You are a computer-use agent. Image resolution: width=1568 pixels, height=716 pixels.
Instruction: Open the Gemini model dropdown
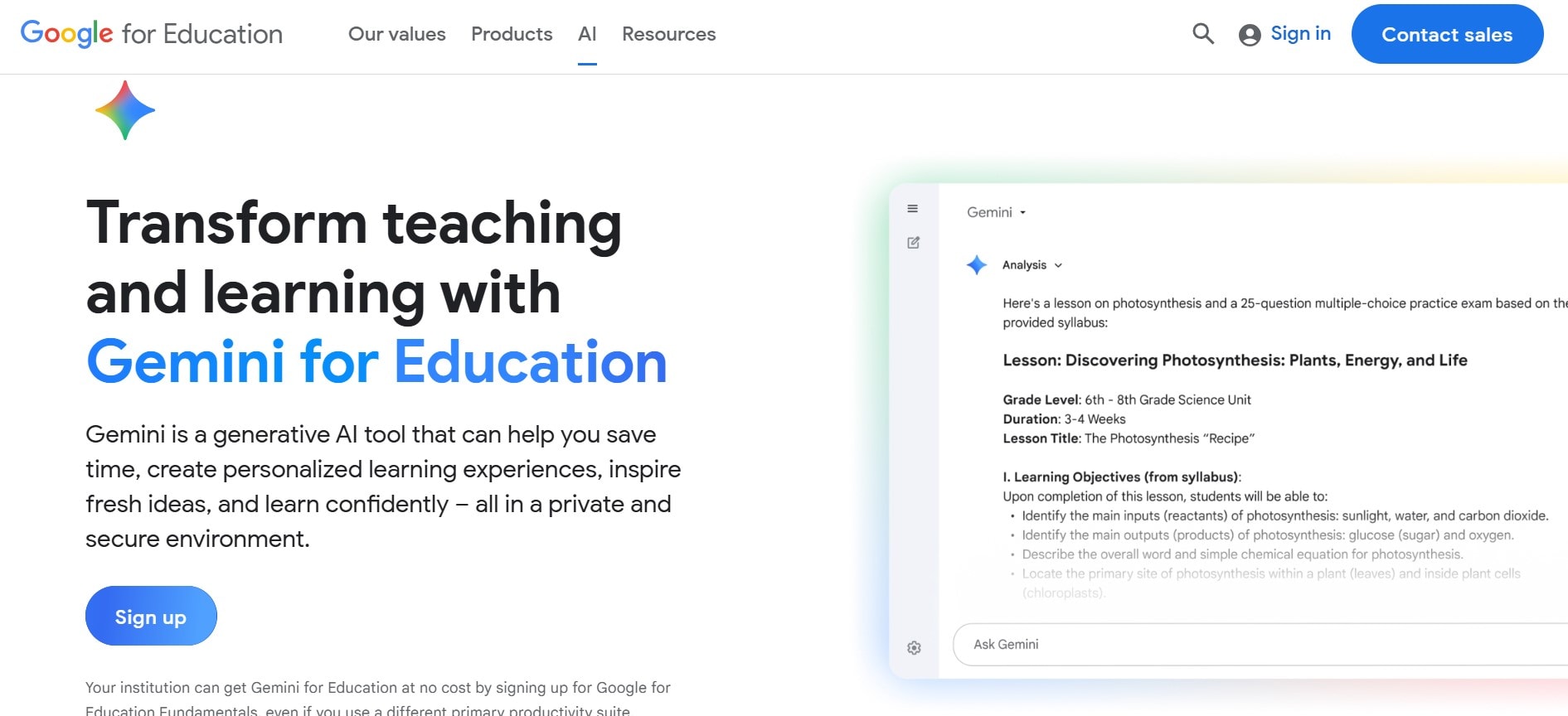(997, 212)
